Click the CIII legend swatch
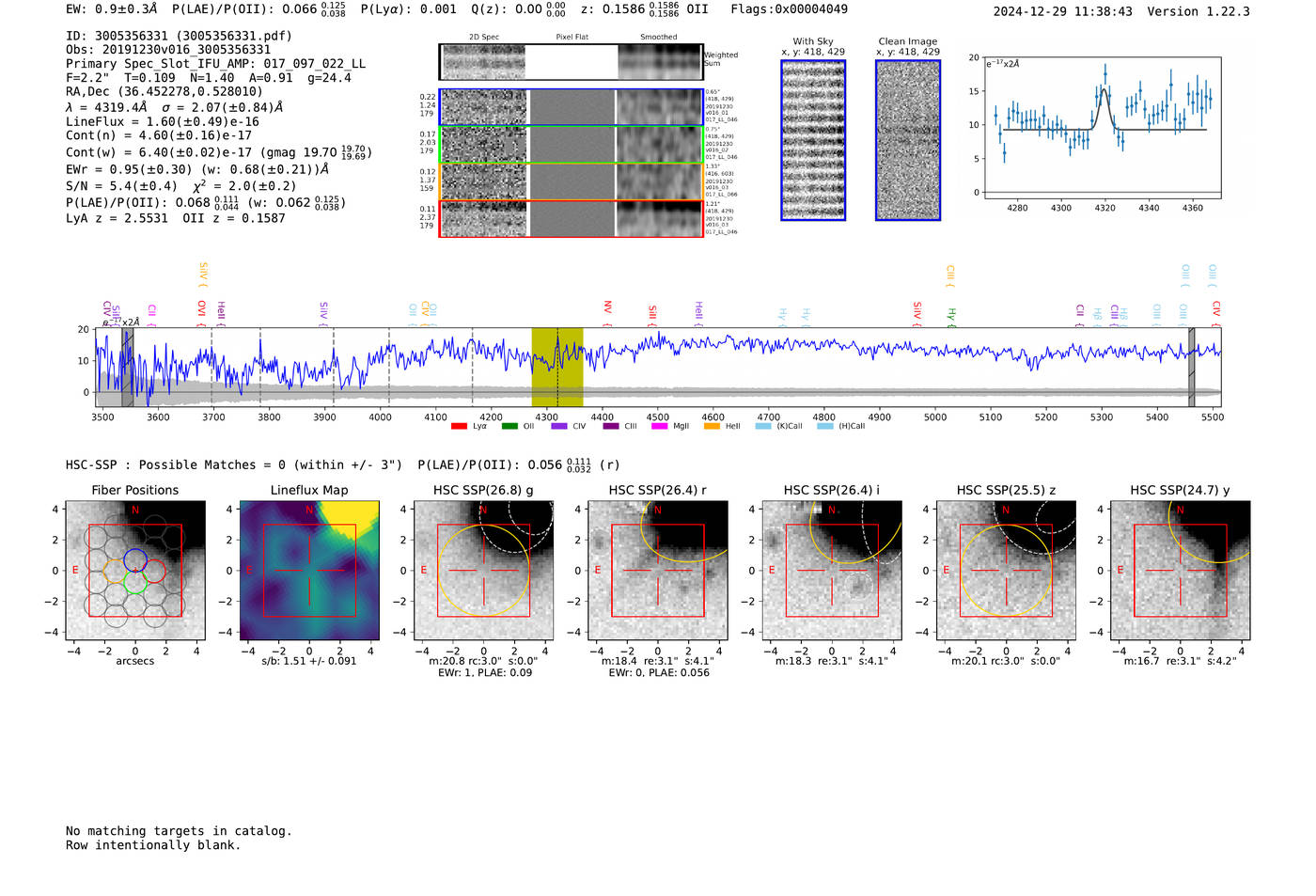Screen dimensions: 1316x896 [611, 426]
